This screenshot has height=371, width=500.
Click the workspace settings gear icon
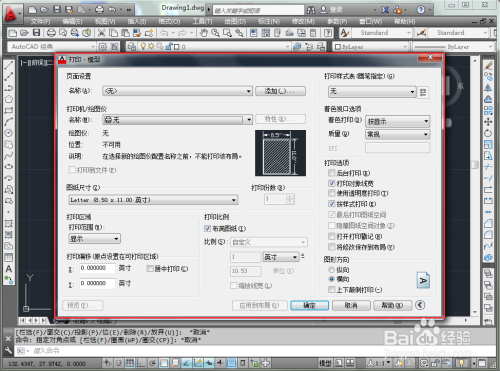click(x=103, y=47)
